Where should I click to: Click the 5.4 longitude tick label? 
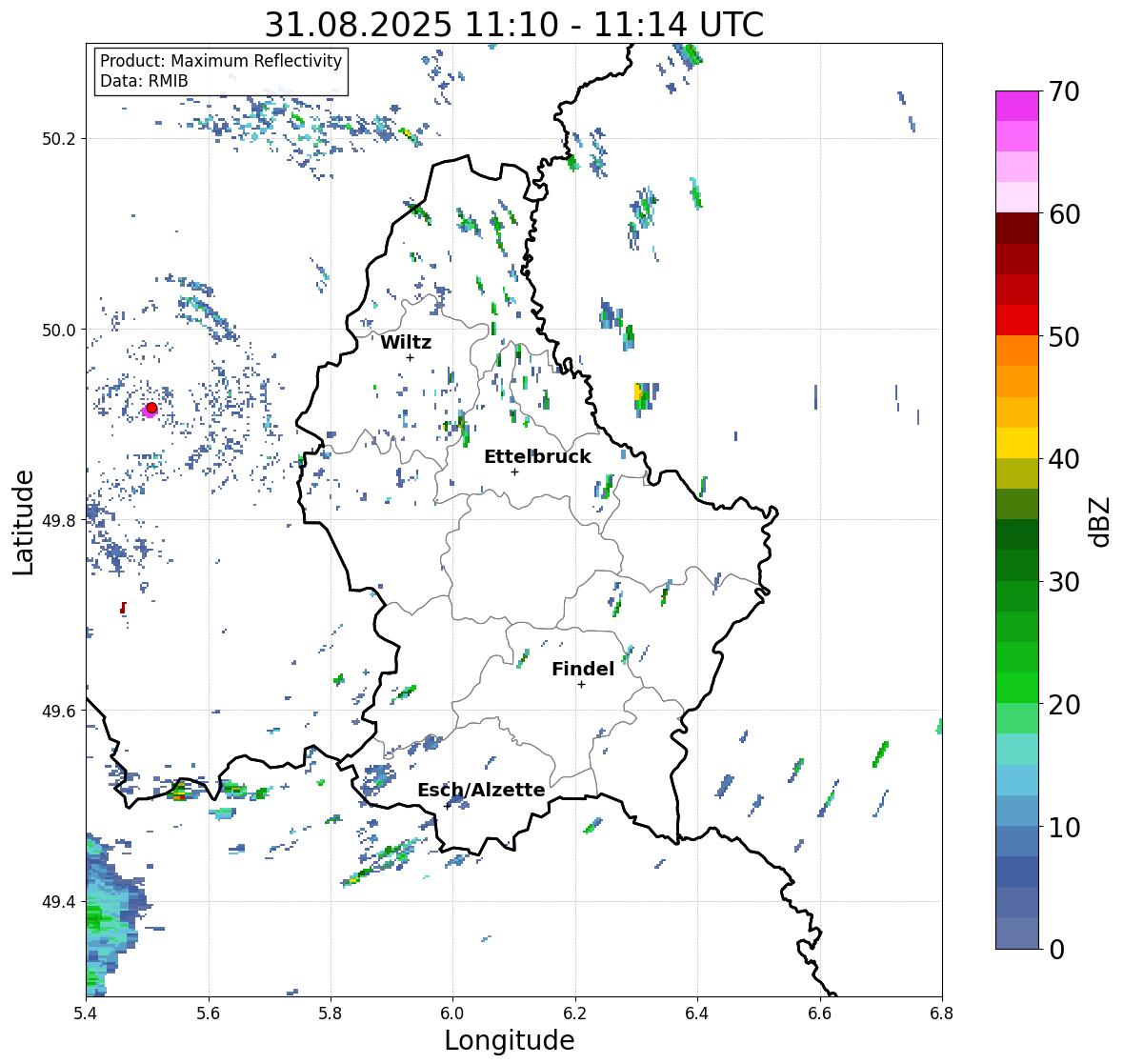pyautogui.click(x=86, y=1014)
